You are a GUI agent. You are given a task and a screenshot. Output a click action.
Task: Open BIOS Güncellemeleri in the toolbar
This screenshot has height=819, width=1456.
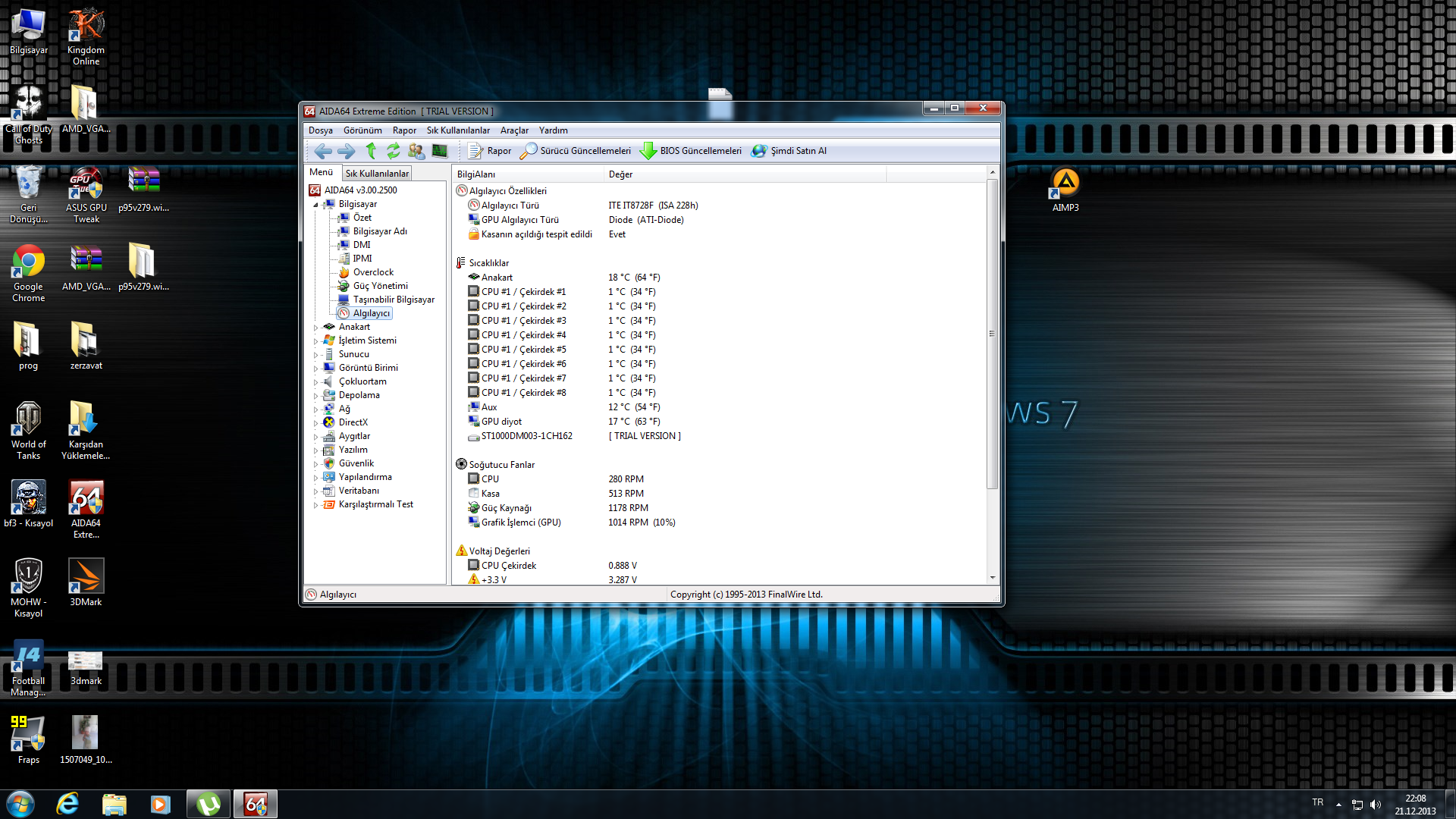coord(691,151)
